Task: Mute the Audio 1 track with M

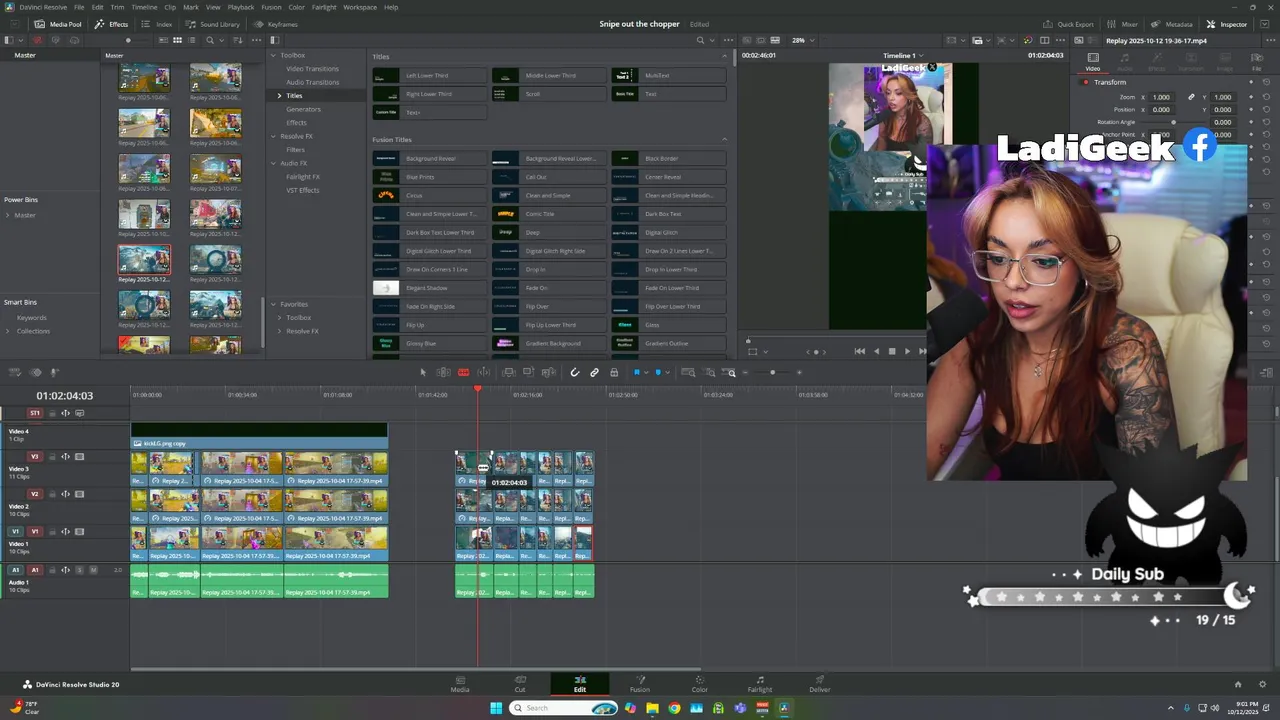Action: 93,570
